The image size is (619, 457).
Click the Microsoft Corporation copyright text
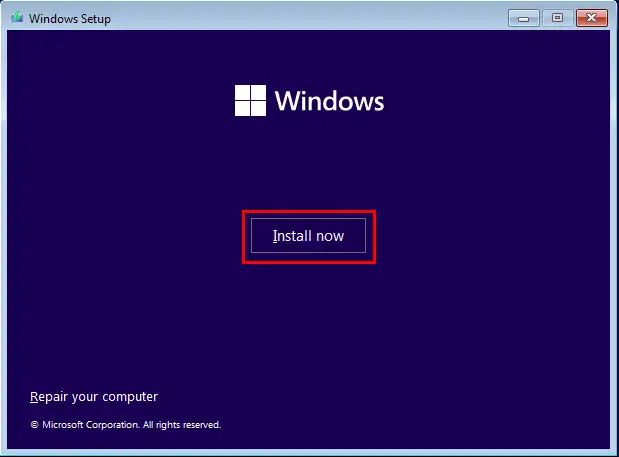pyautogui.click(x=126, y=425)
